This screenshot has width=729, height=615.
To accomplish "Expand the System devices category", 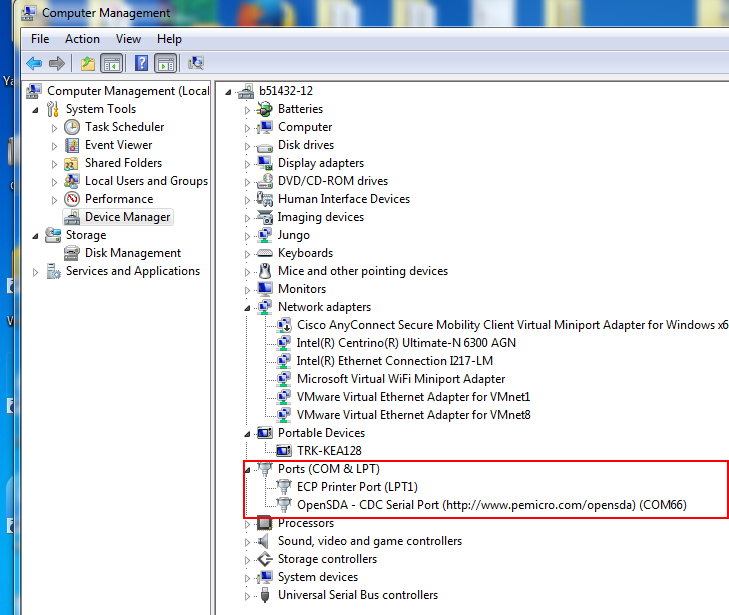I will click(x=247, y=578).
